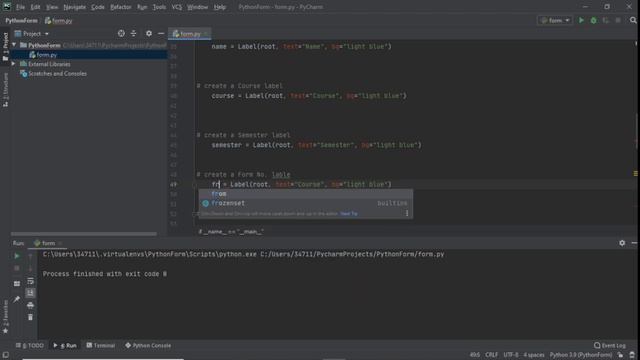
Task: Change CRLF line separator in status bar
Action: [491, 355]
